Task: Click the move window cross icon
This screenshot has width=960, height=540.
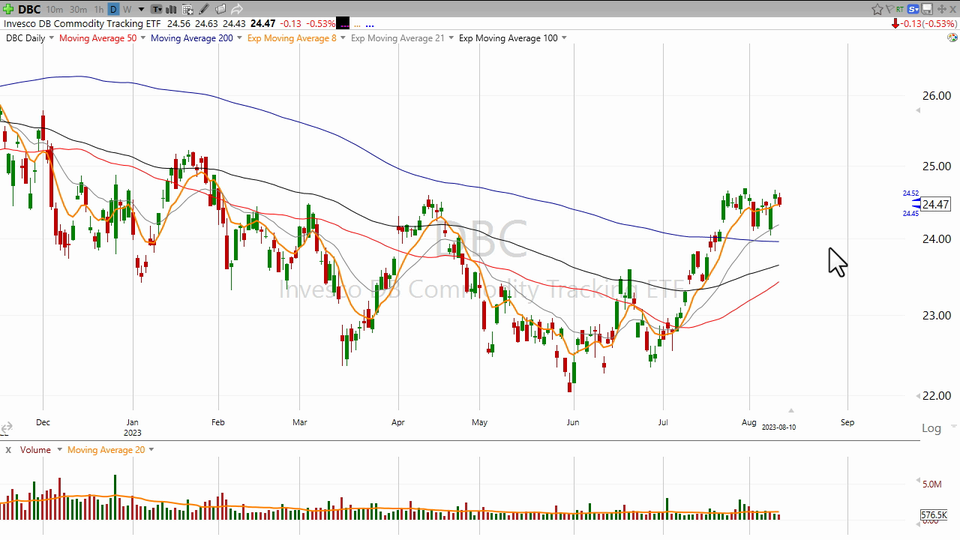Action: coord(942,9)
